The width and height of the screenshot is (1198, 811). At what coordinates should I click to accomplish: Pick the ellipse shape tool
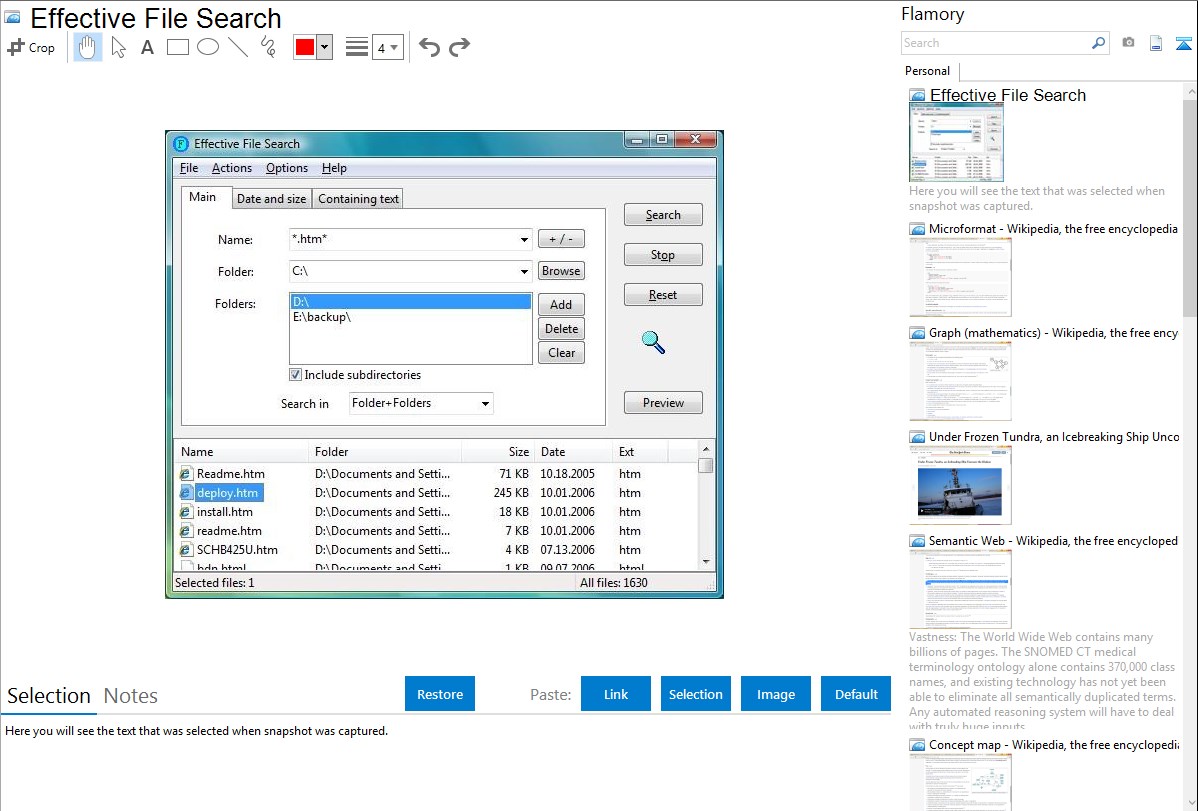(208, 47)
